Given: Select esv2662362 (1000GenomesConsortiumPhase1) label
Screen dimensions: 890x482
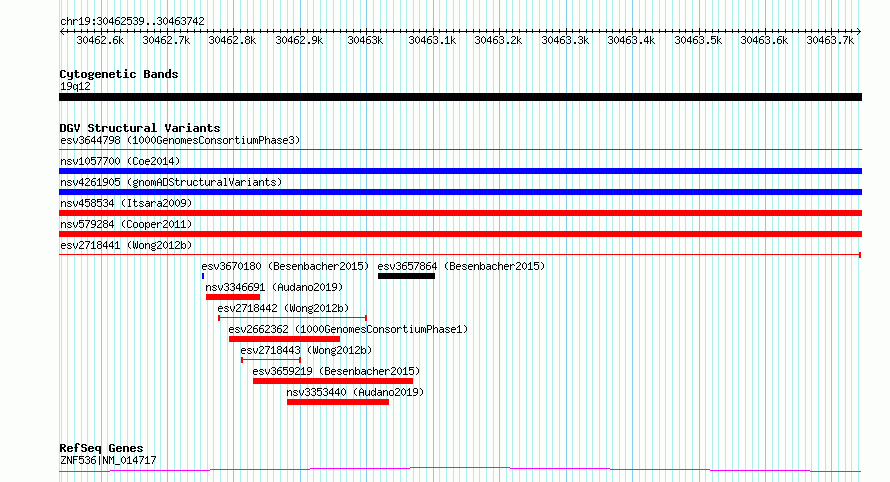Looking at the screenshot, I should [348, 329].
